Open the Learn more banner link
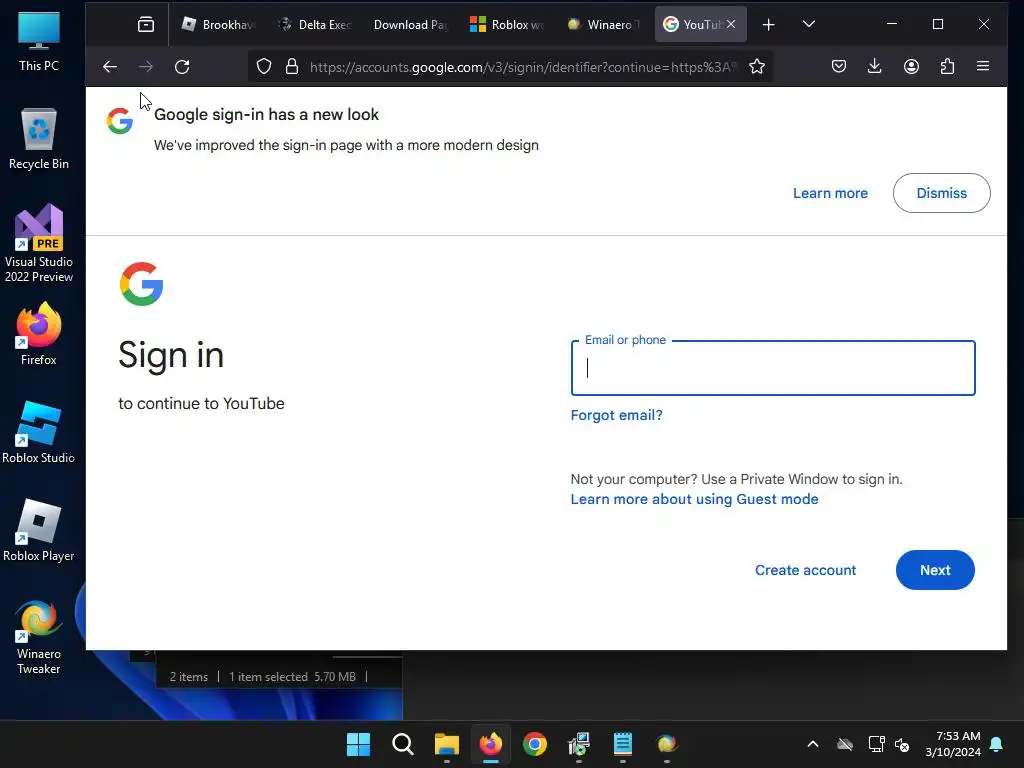 pos(830,193)
